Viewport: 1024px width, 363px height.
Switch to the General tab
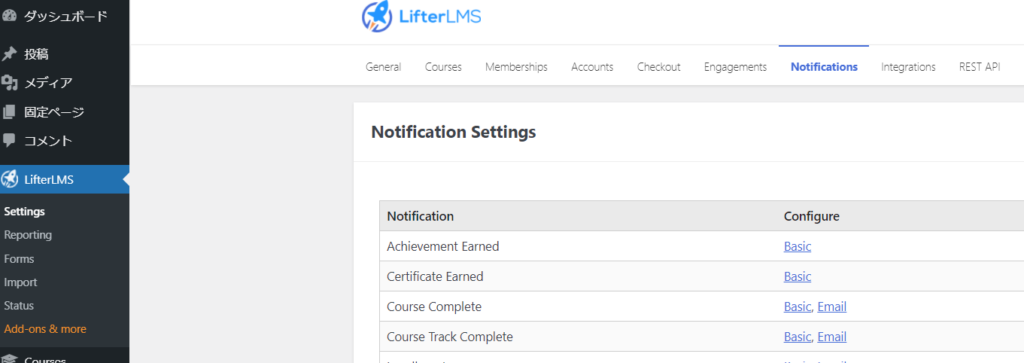[x=383, y=67]
